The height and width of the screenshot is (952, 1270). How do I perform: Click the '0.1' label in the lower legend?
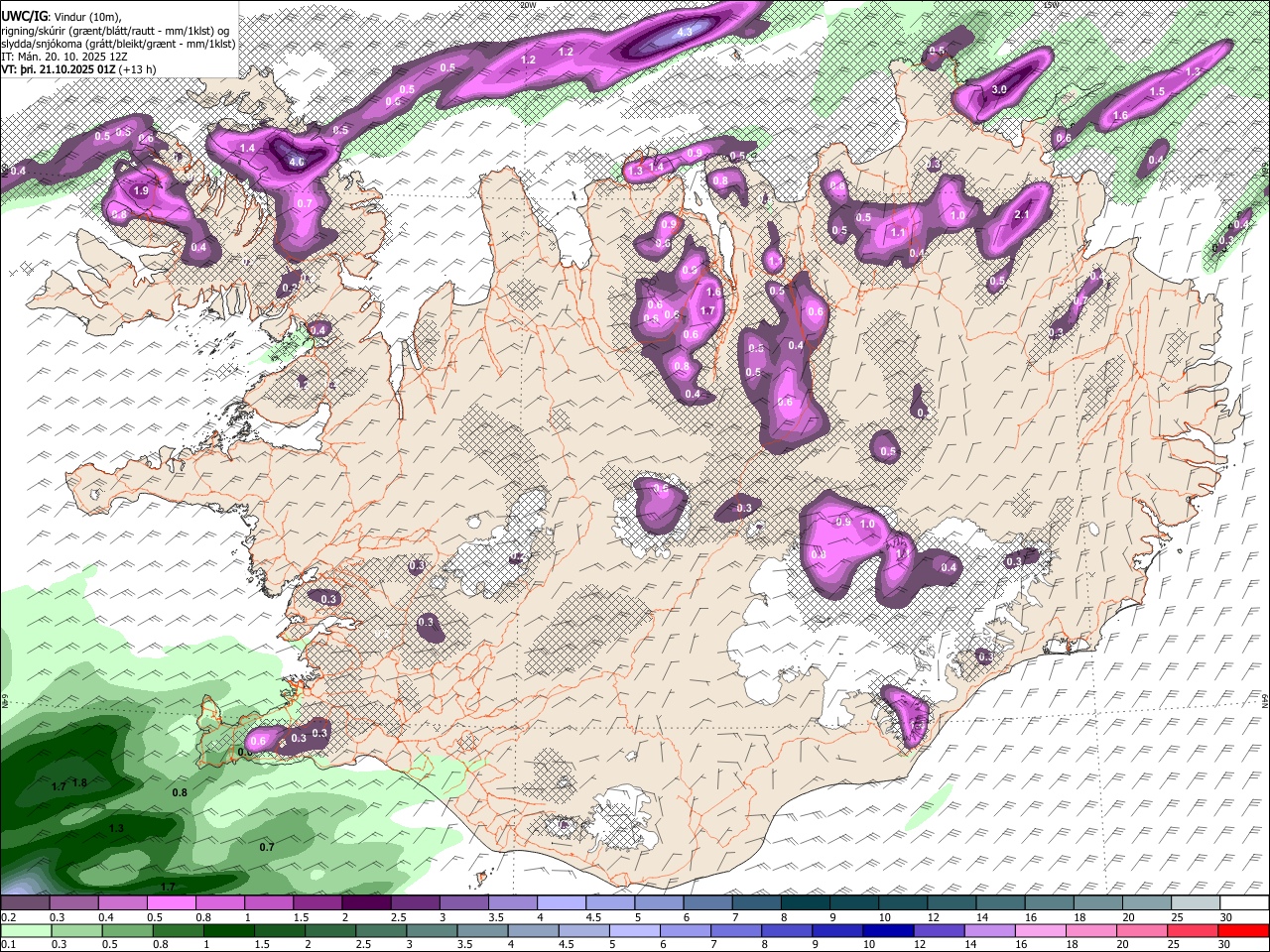click(8, 944)
